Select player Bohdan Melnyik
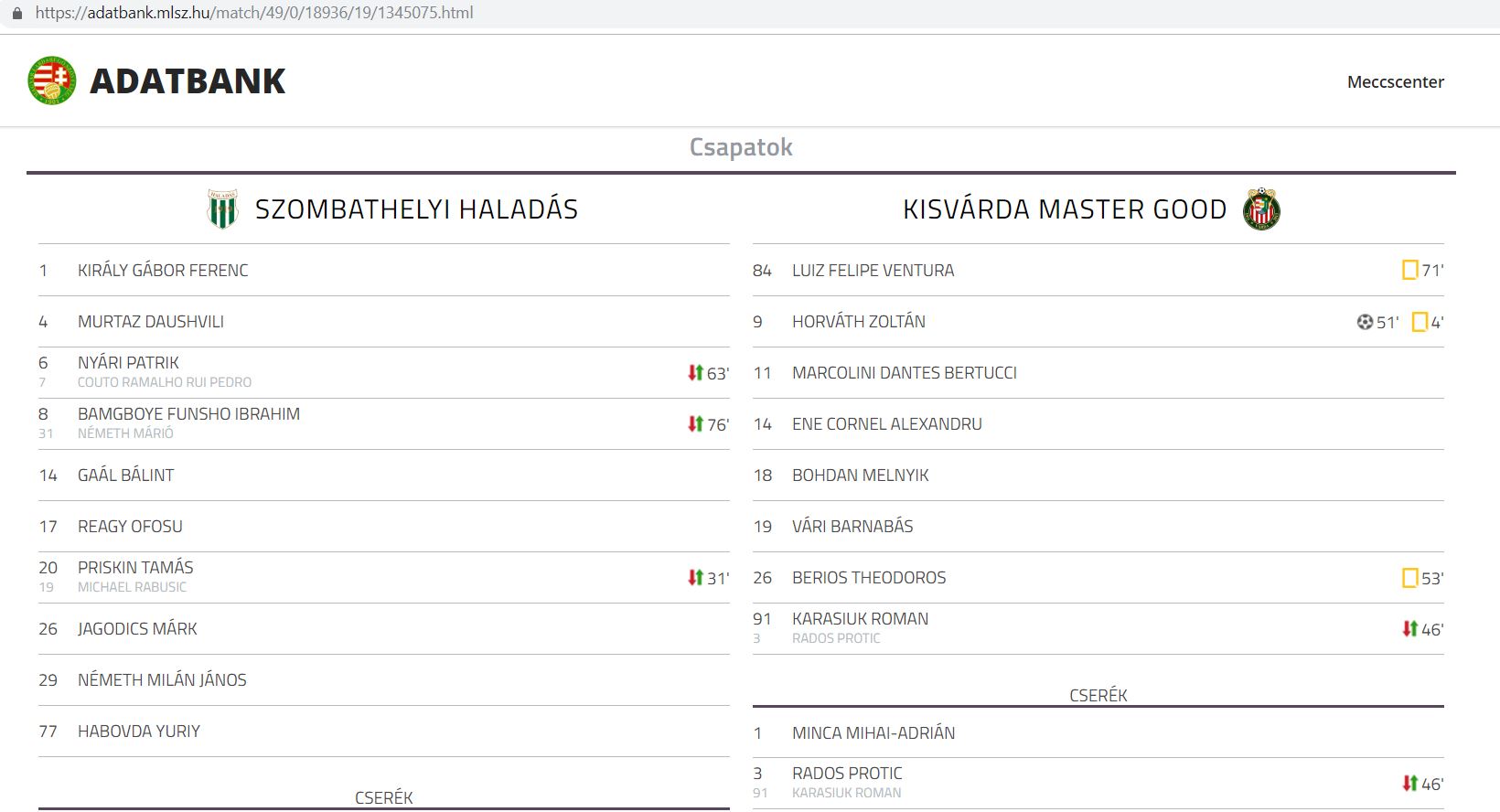 tap(861, 475)
